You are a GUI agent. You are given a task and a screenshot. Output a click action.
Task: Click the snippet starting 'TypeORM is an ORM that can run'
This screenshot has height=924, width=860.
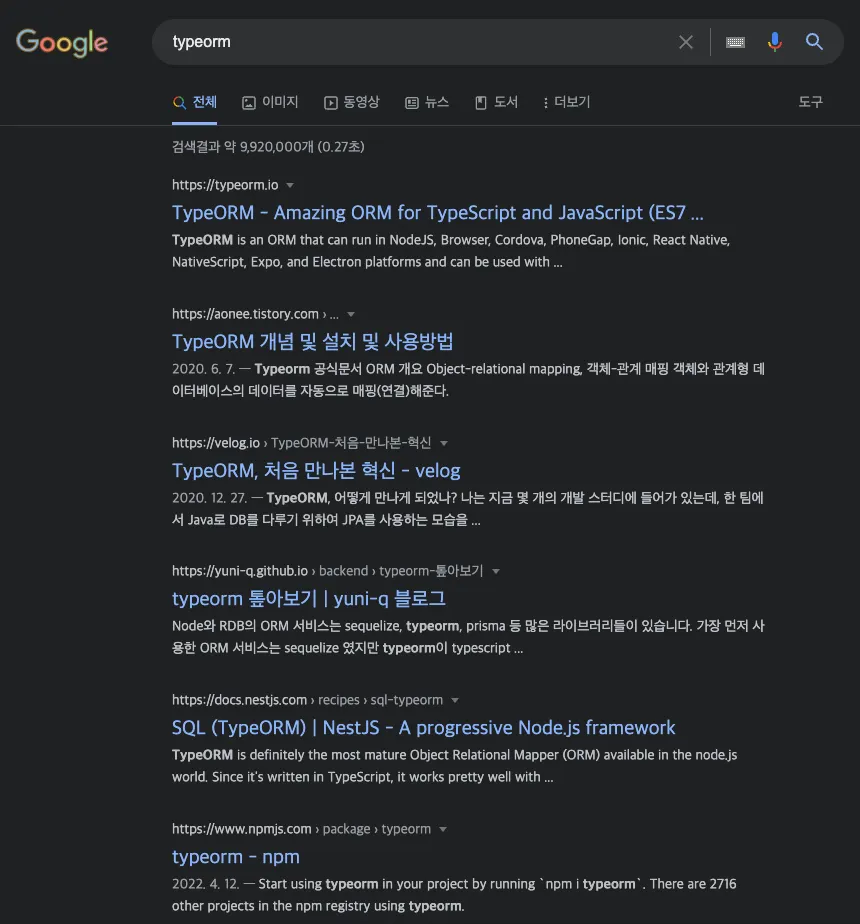[x=451, y=251]
